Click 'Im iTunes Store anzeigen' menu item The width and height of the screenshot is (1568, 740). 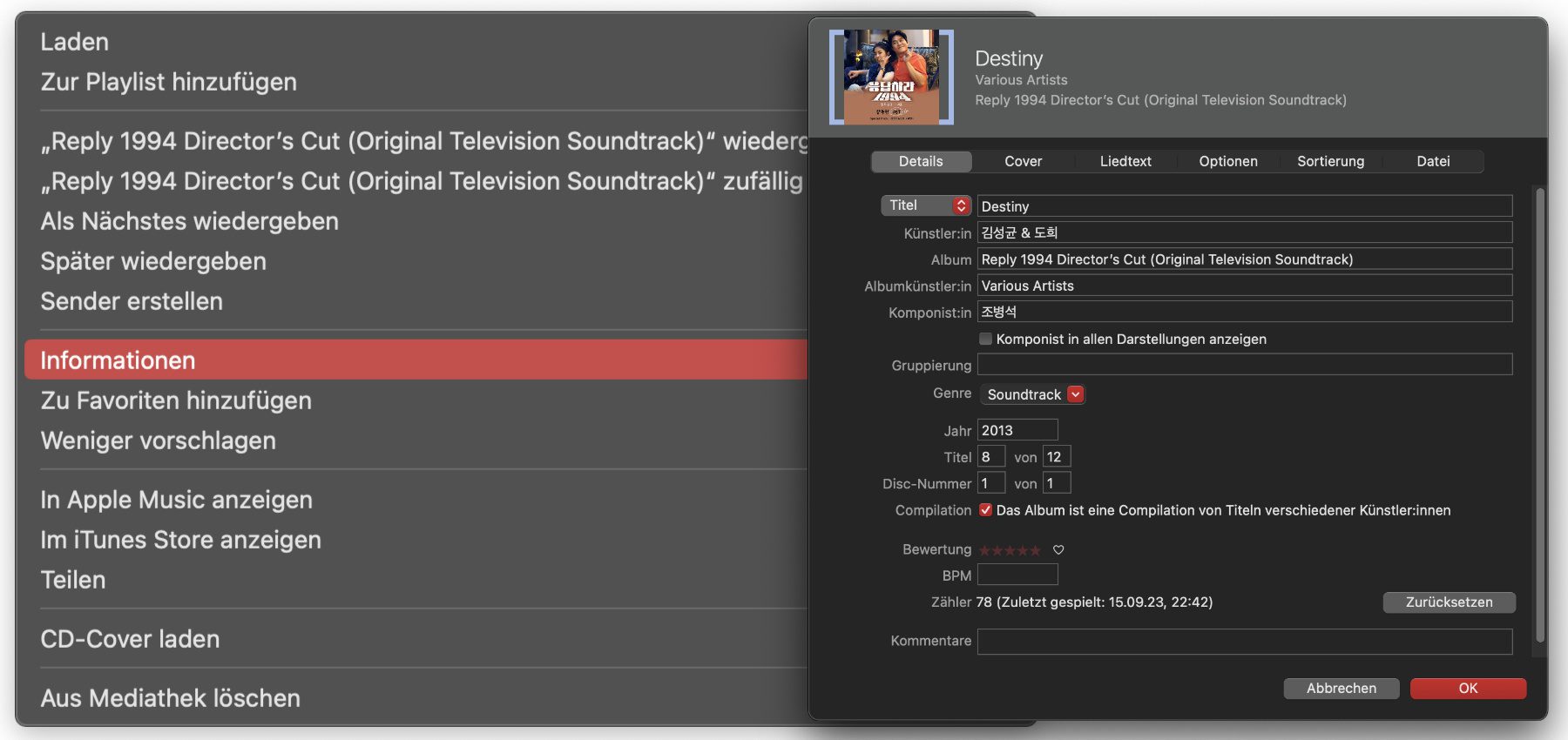180,540
